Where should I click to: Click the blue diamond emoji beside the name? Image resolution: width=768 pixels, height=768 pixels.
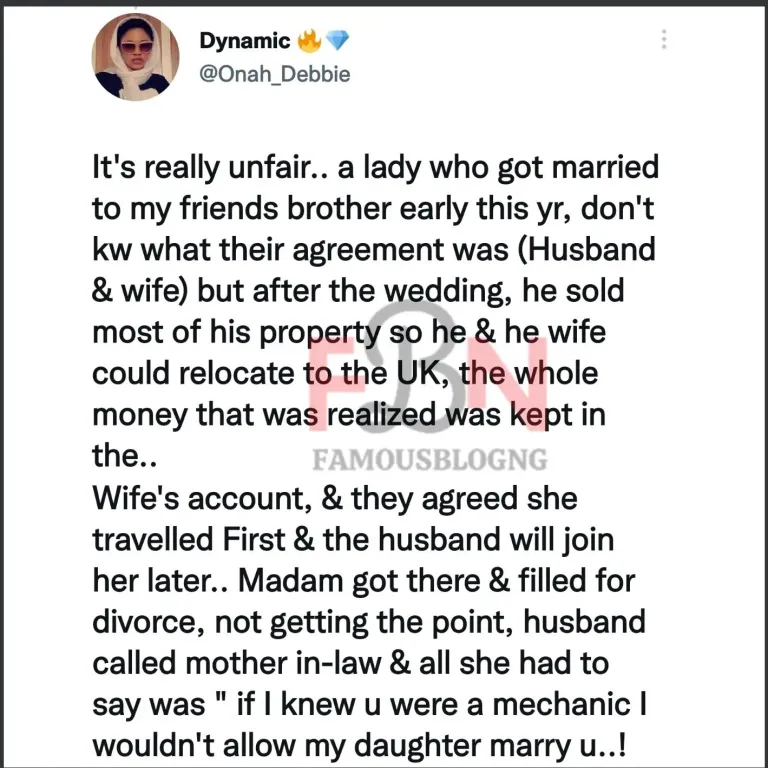coord(337,41)
